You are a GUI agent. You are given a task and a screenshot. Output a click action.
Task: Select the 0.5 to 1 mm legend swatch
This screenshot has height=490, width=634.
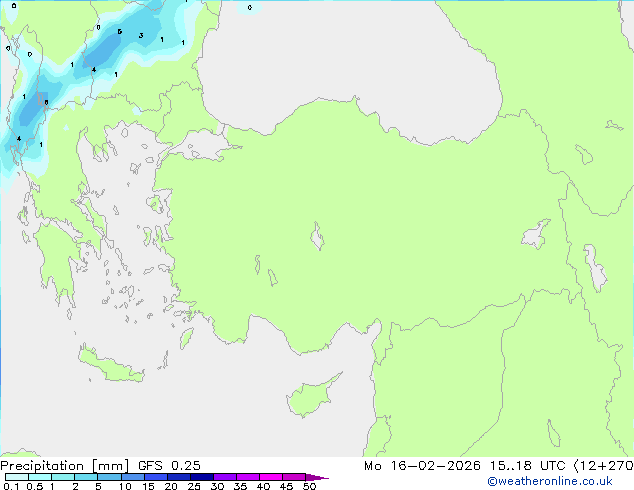coord(40,477)
